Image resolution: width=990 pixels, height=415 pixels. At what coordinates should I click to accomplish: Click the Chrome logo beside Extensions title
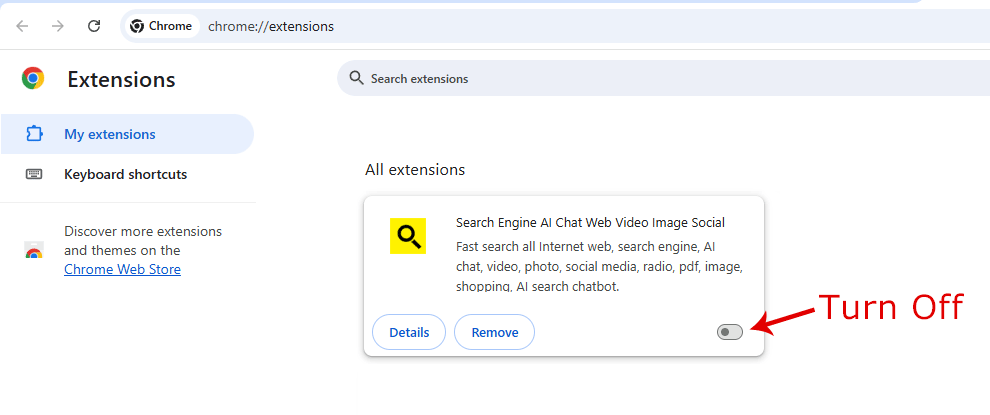point(33,79)
